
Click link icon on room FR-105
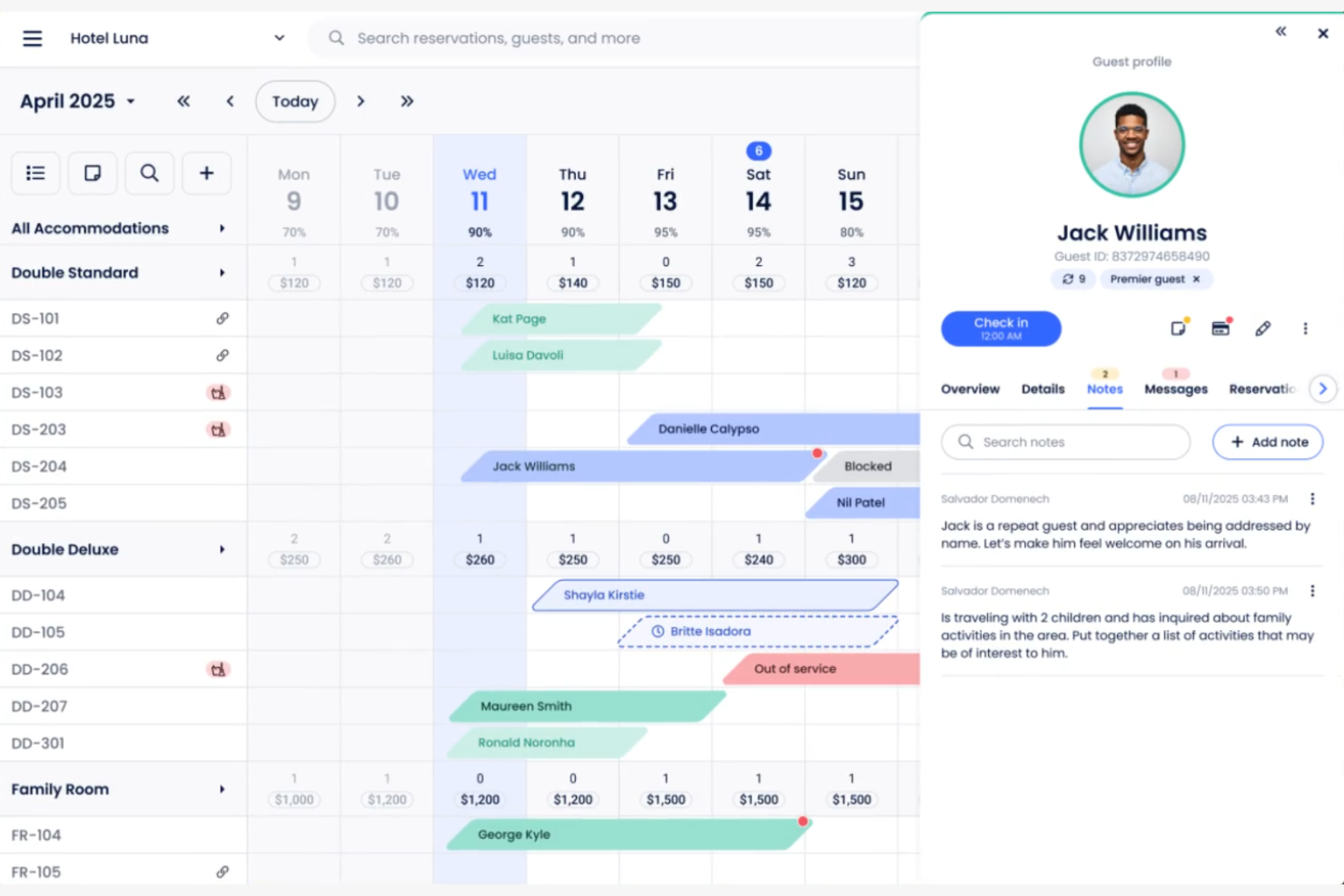(222, 871)
